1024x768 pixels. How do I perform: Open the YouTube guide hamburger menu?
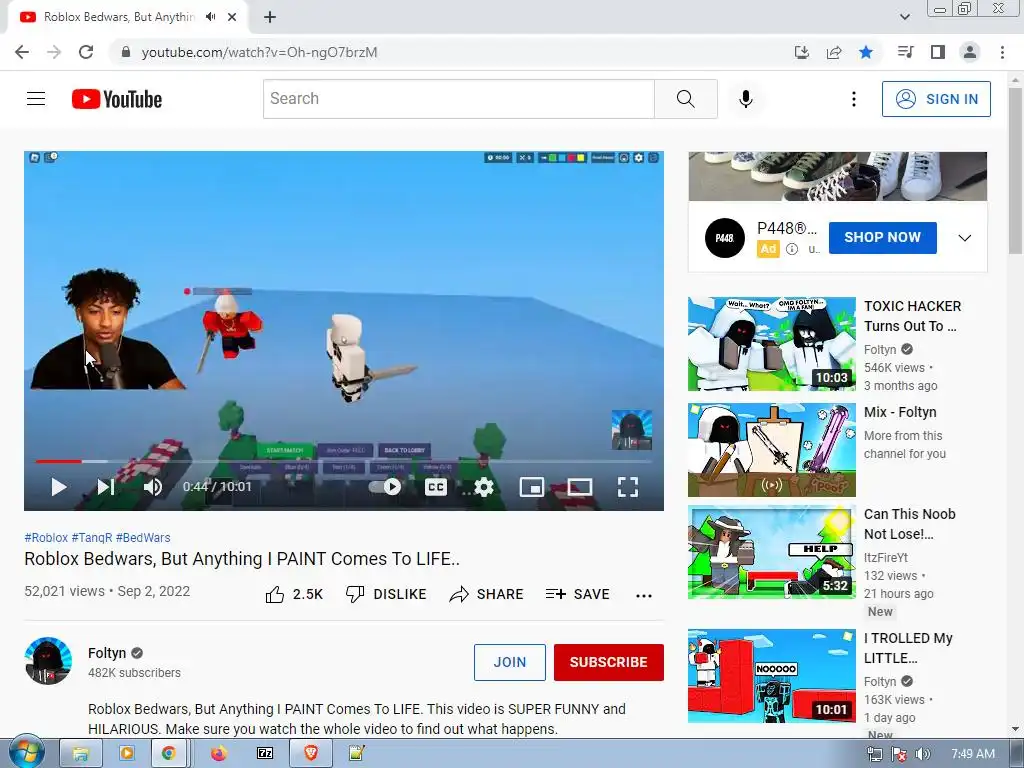[36, 99]
